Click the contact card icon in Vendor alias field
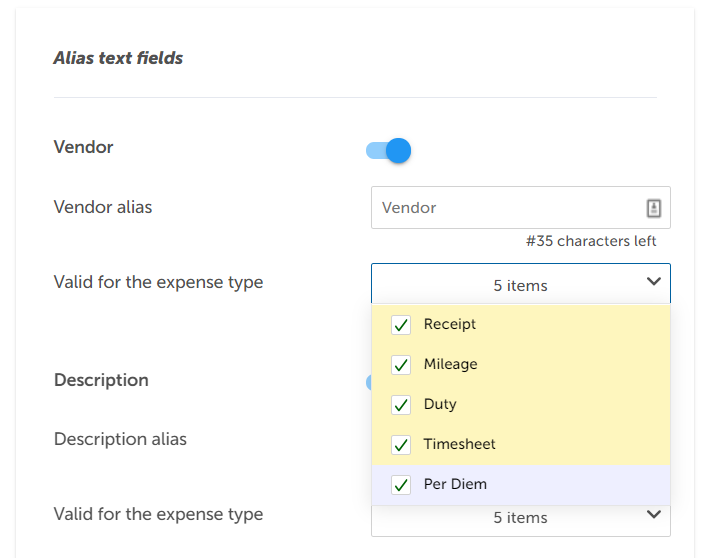703x558 pixels. [x=654, y=208]
